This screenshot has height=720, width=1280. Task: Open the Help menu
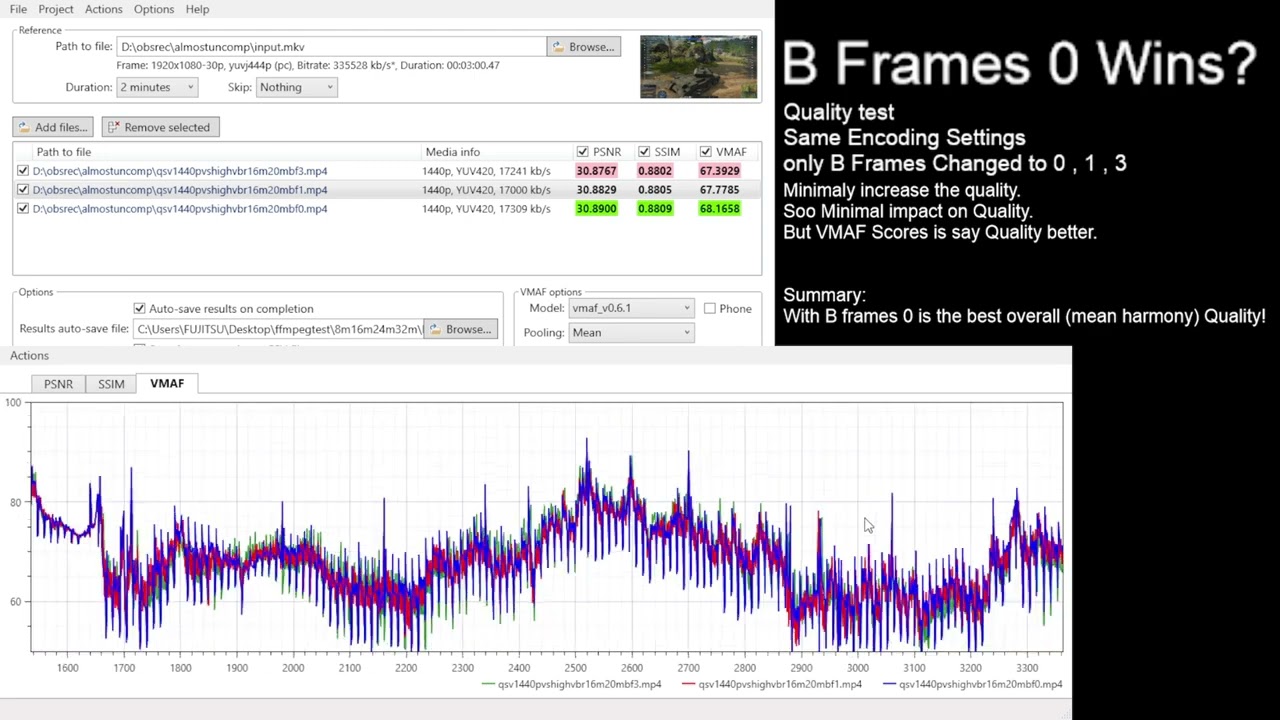[x=197, y=9]
